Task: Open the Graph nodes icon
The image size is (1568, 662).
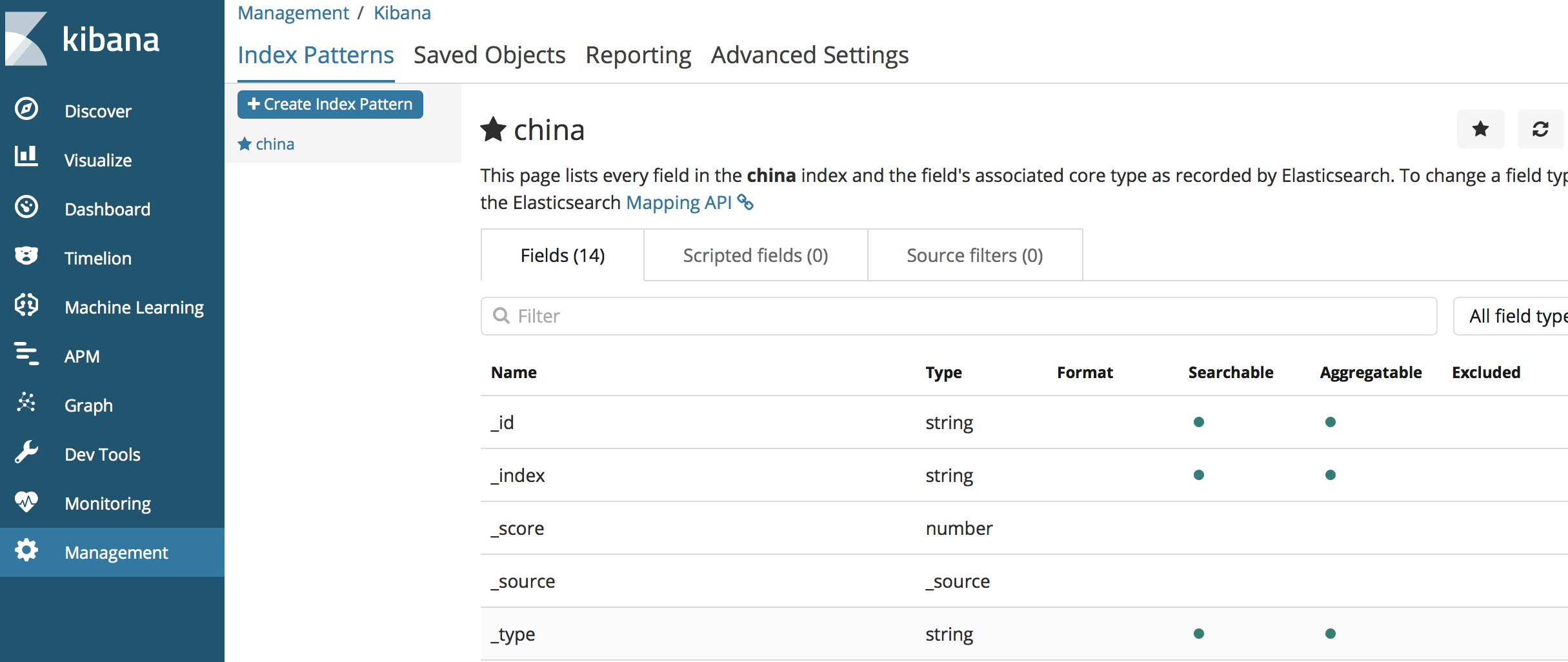Action: tap(26, 403)
